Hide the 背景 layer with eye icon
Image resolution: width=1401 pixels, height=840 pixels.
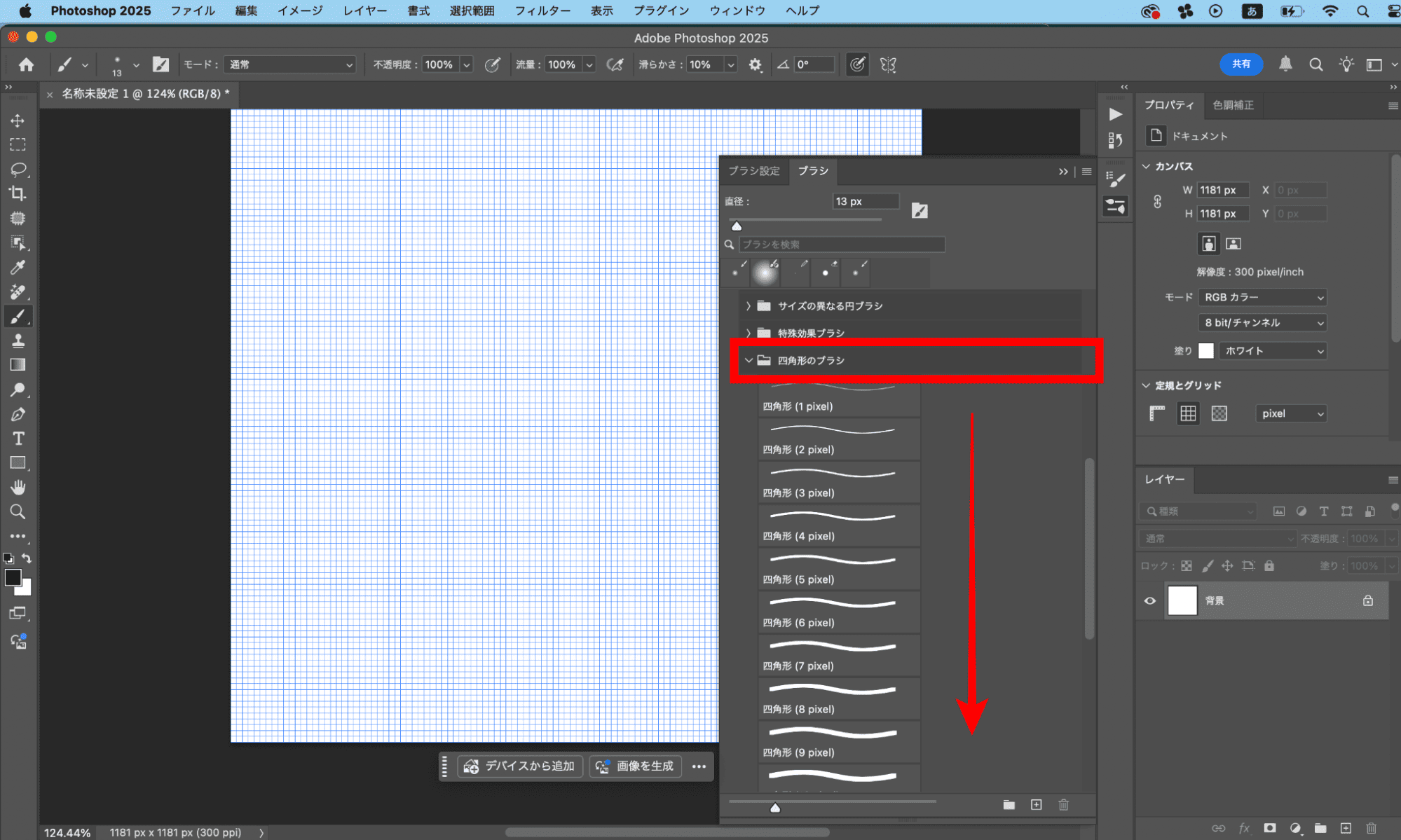pos(1149,600)
